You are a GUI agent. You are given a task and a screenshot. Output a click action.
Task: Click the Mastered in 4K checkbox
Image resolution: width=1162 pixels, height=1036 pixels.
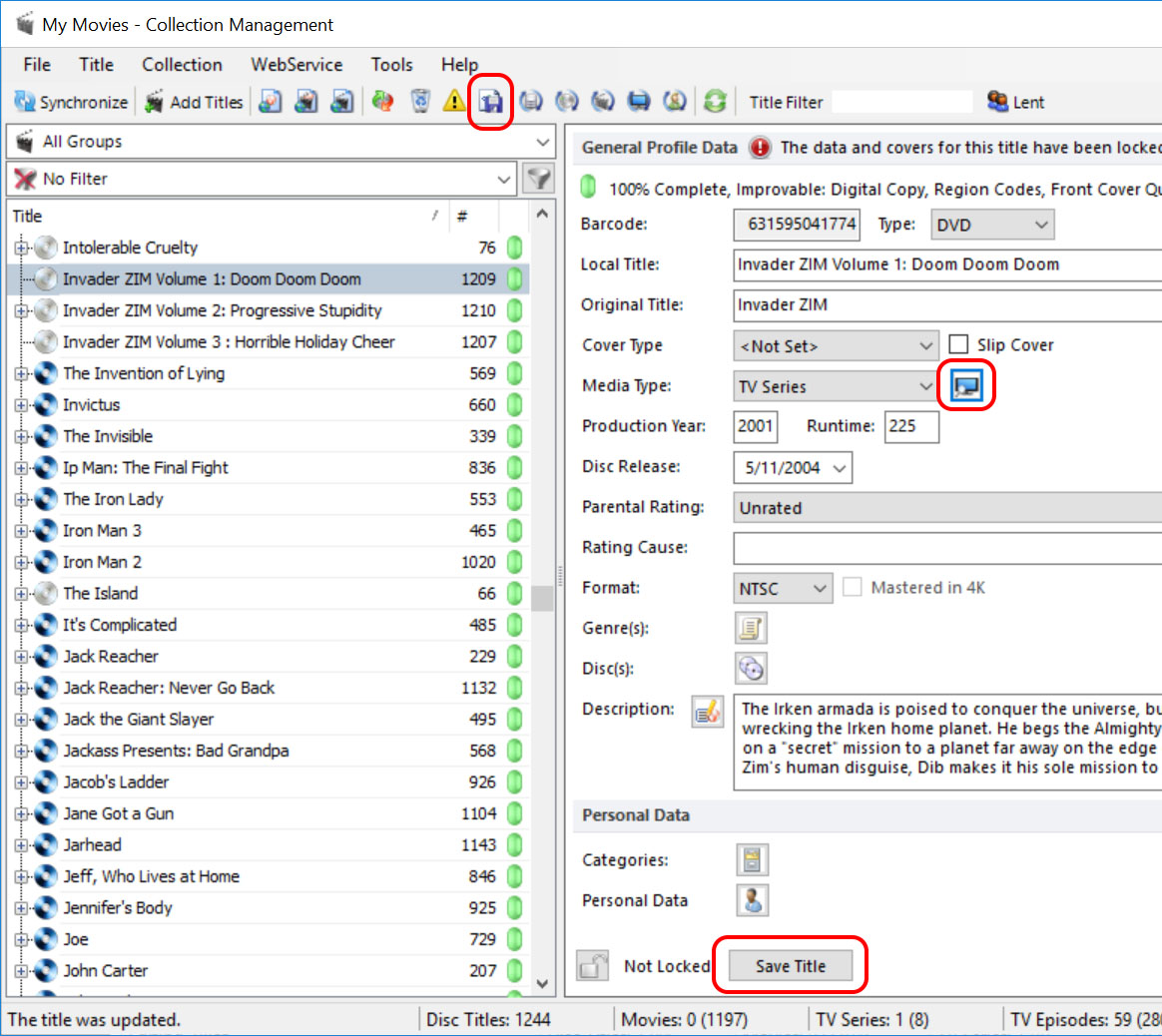(853, 588)
